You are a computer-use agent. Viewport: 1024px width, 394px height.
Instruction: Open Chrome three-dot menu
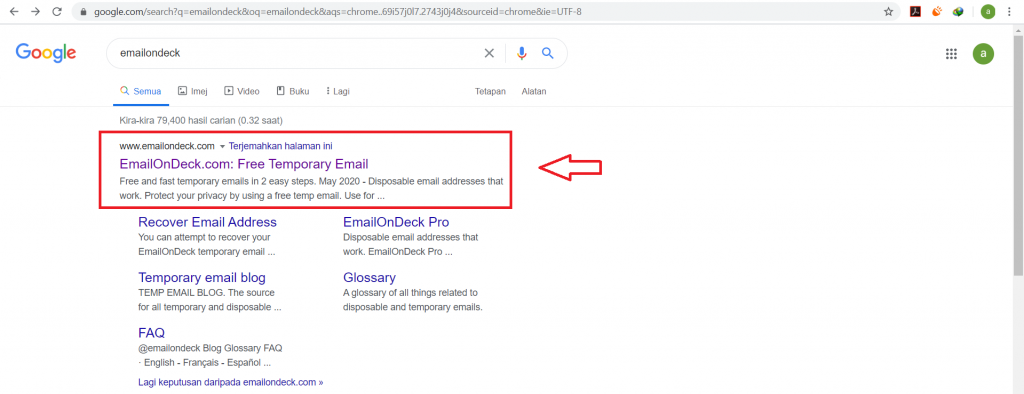pyautogui.click(x=1010, y=12)
